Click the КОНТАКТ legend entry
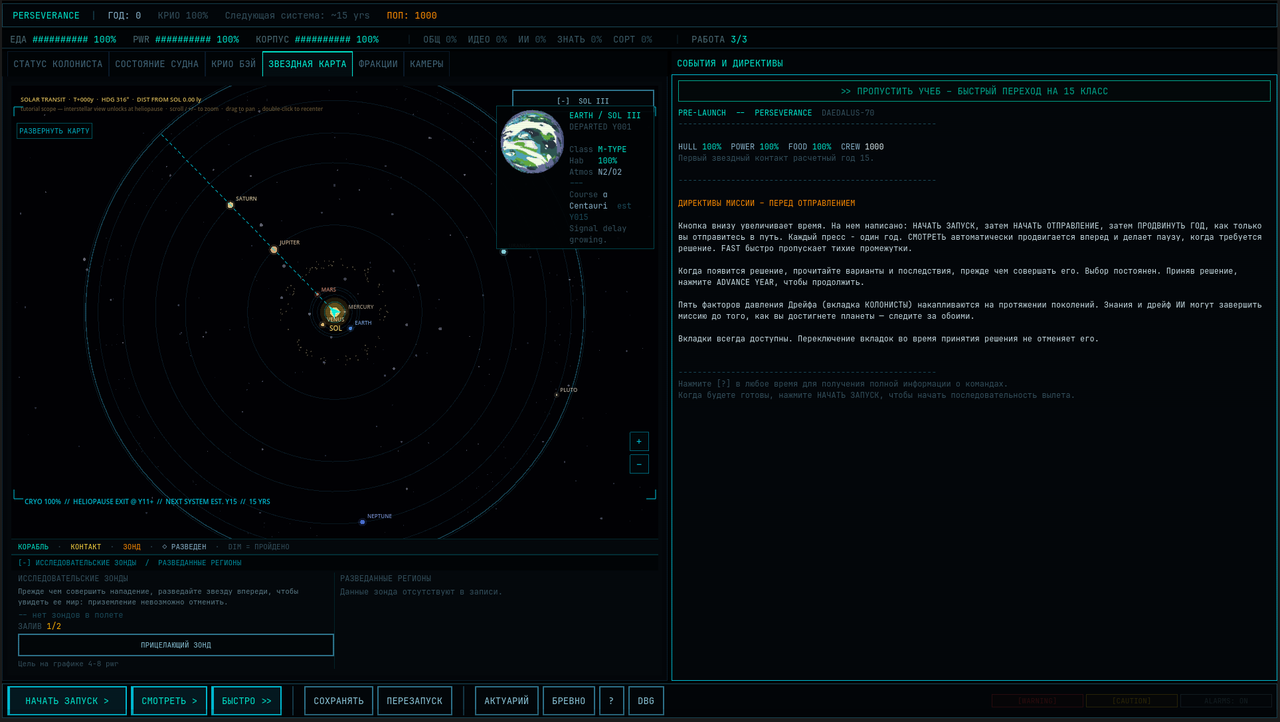This screenshot has width=1280, height=722. point(86,547)
